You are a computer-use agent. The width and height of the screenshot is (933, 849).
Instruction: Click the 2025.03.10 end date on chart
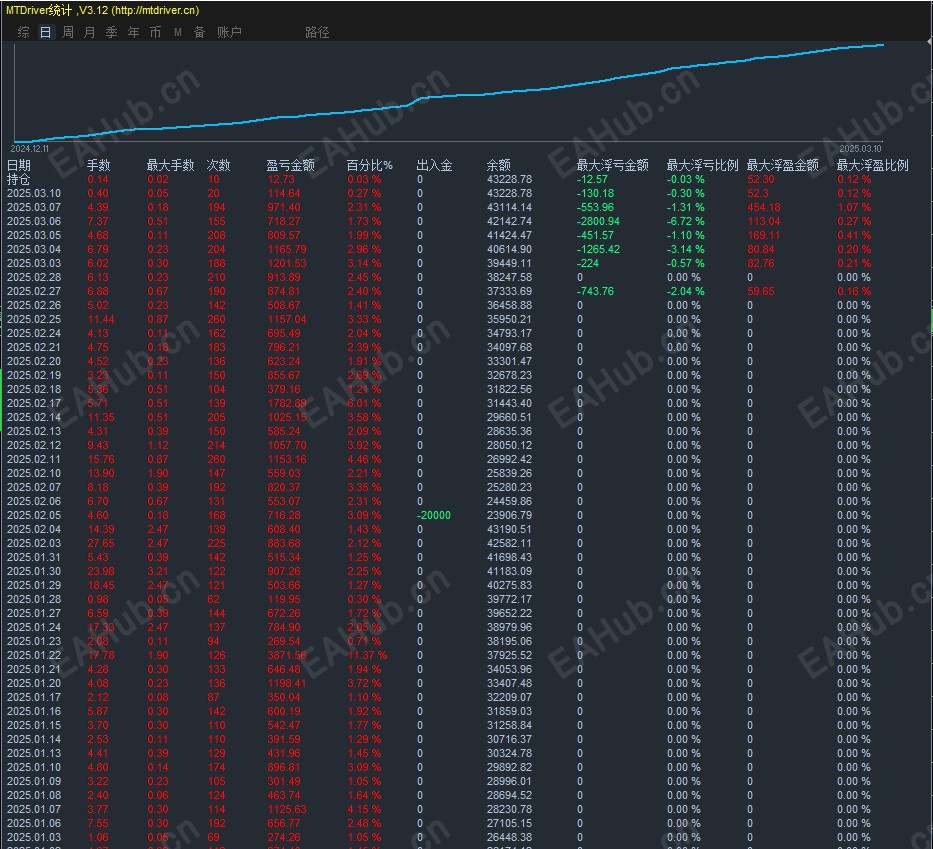(858, 148)
